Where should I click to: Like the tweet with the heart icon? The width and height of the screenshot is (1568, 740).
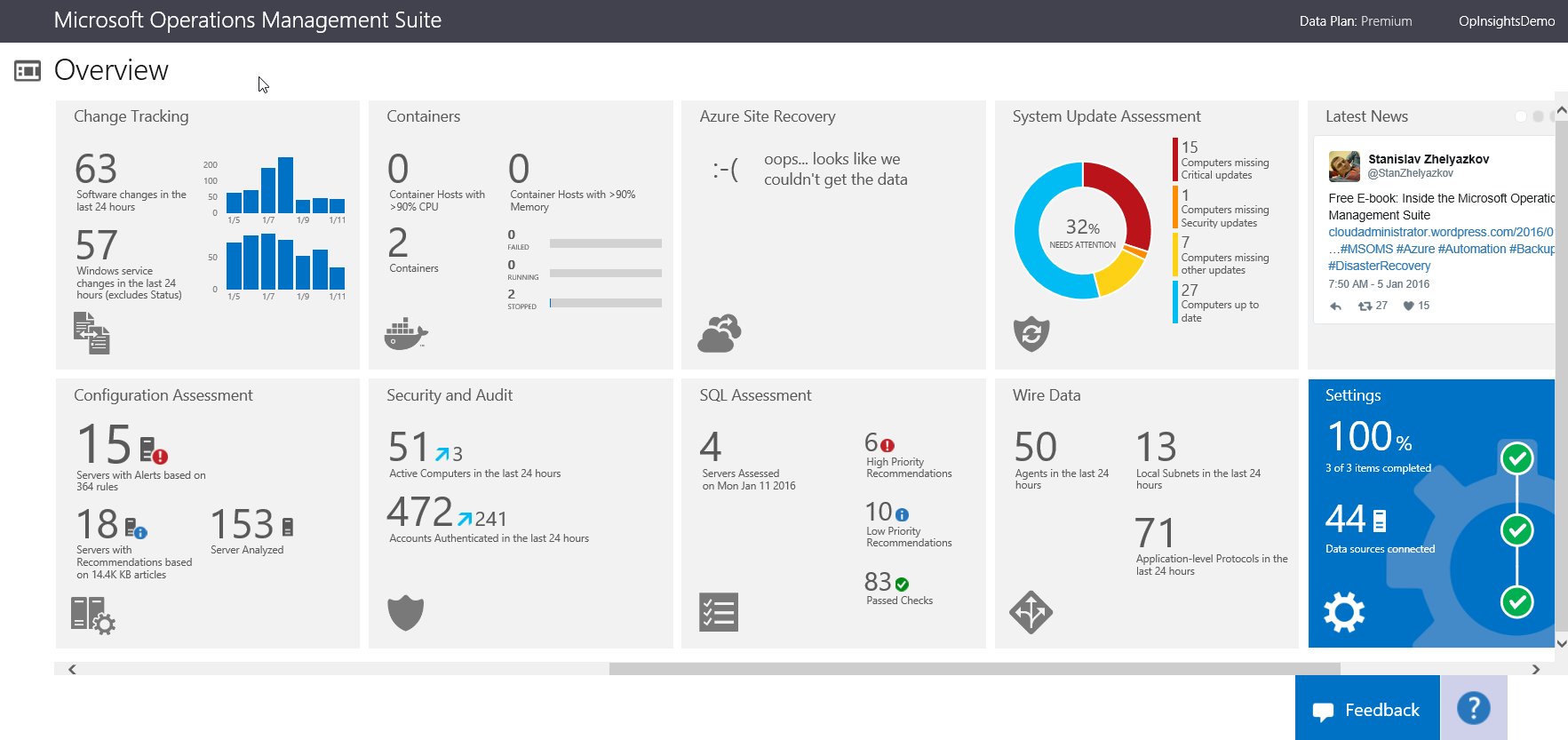[x=1408, y=306]
